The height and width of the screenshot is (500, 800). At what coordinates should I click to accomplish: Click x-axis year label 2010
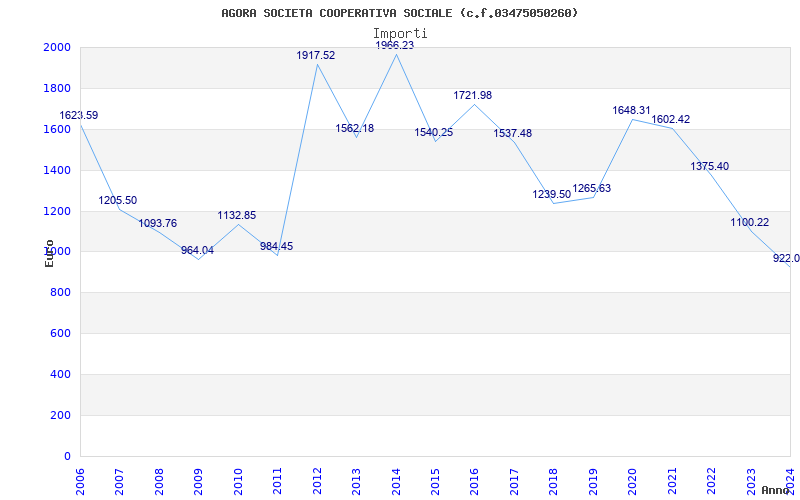coord(238,482)
